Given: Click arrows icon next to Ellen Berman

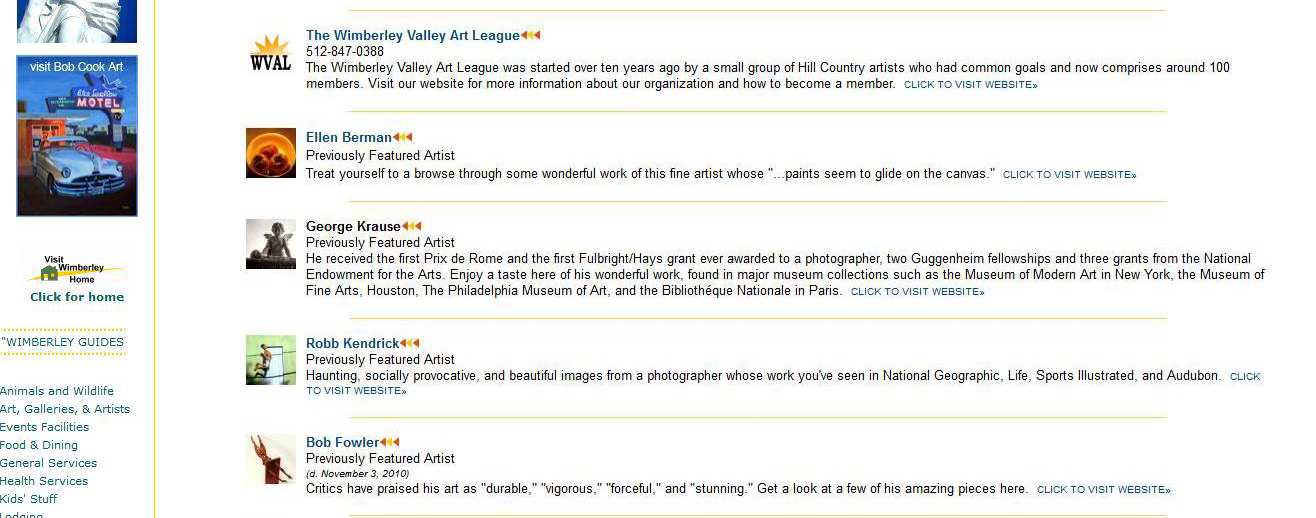Looking at the screenshot, I should (x=402, y=138).
